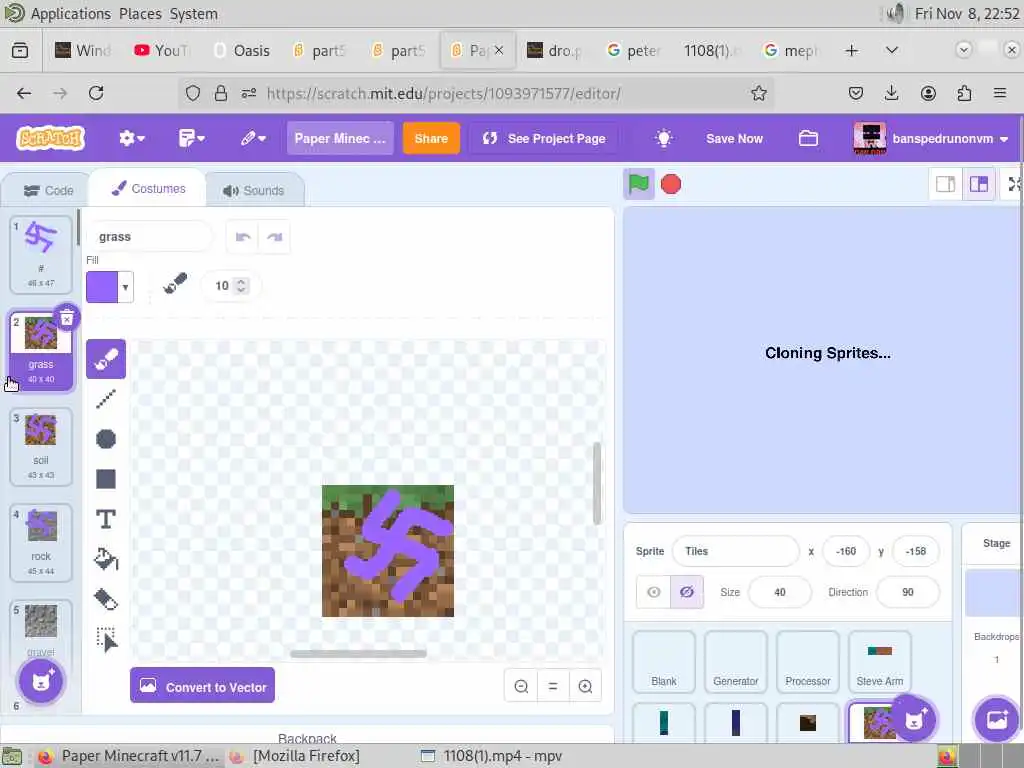
Task: Enter full screen stage mode
Action: [x=1014, y=185]
